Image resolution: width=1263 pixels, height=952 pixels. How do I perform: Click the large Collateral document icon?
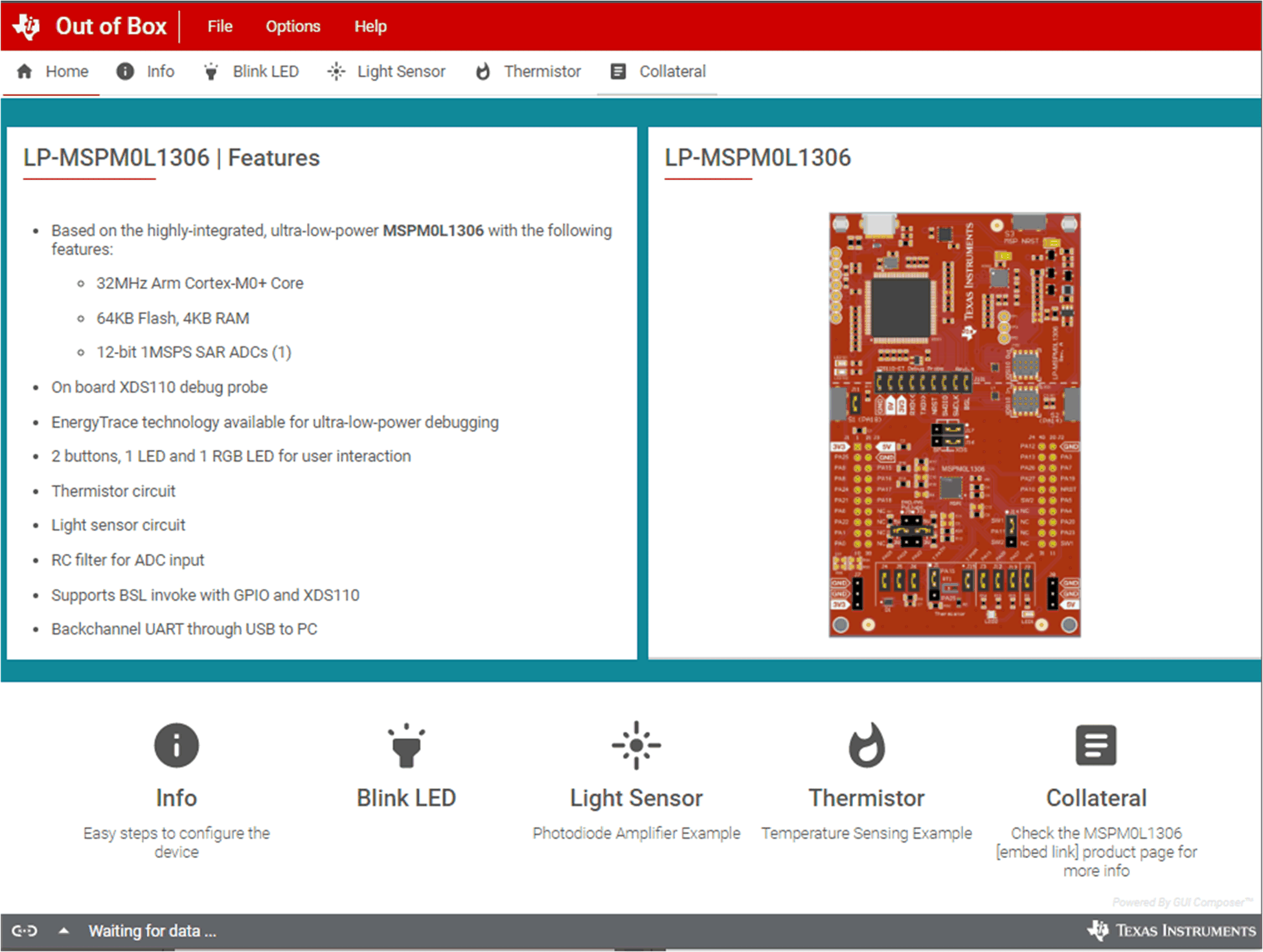point(1096,745)
